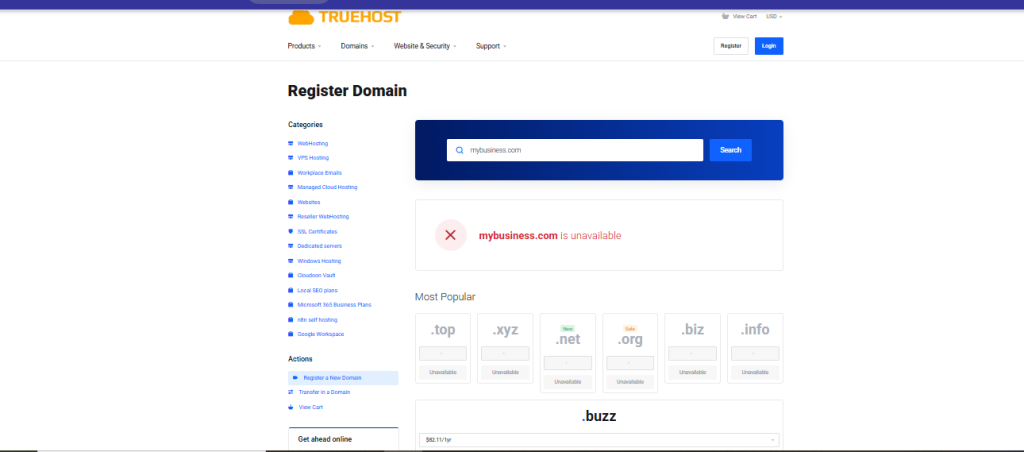Image resolution: width=1024 pixels, height=452 pixels.
Task: Click the Websites category icon
Action: click(x=291, y=202)
